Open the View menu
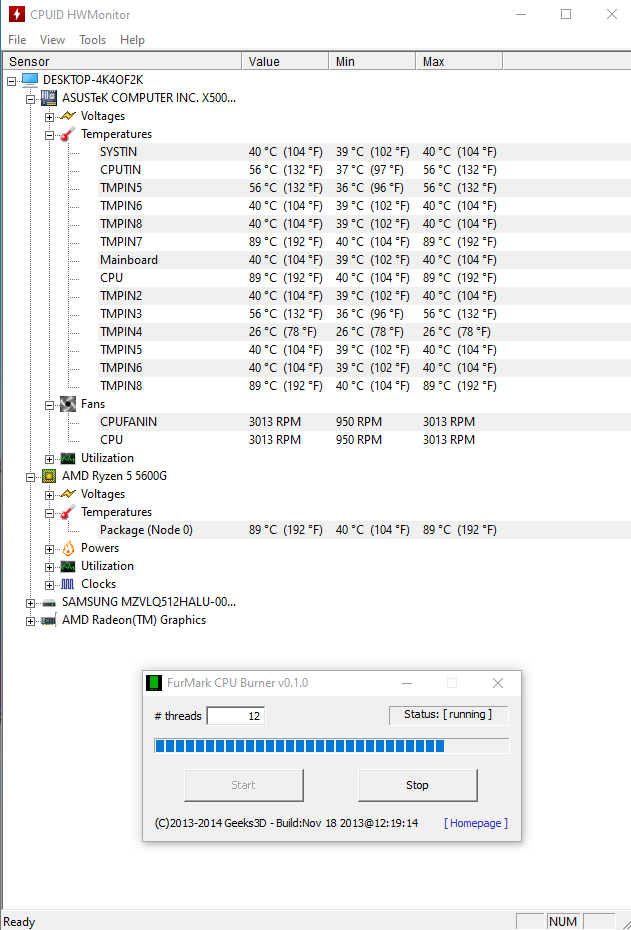 click(52, 40)
